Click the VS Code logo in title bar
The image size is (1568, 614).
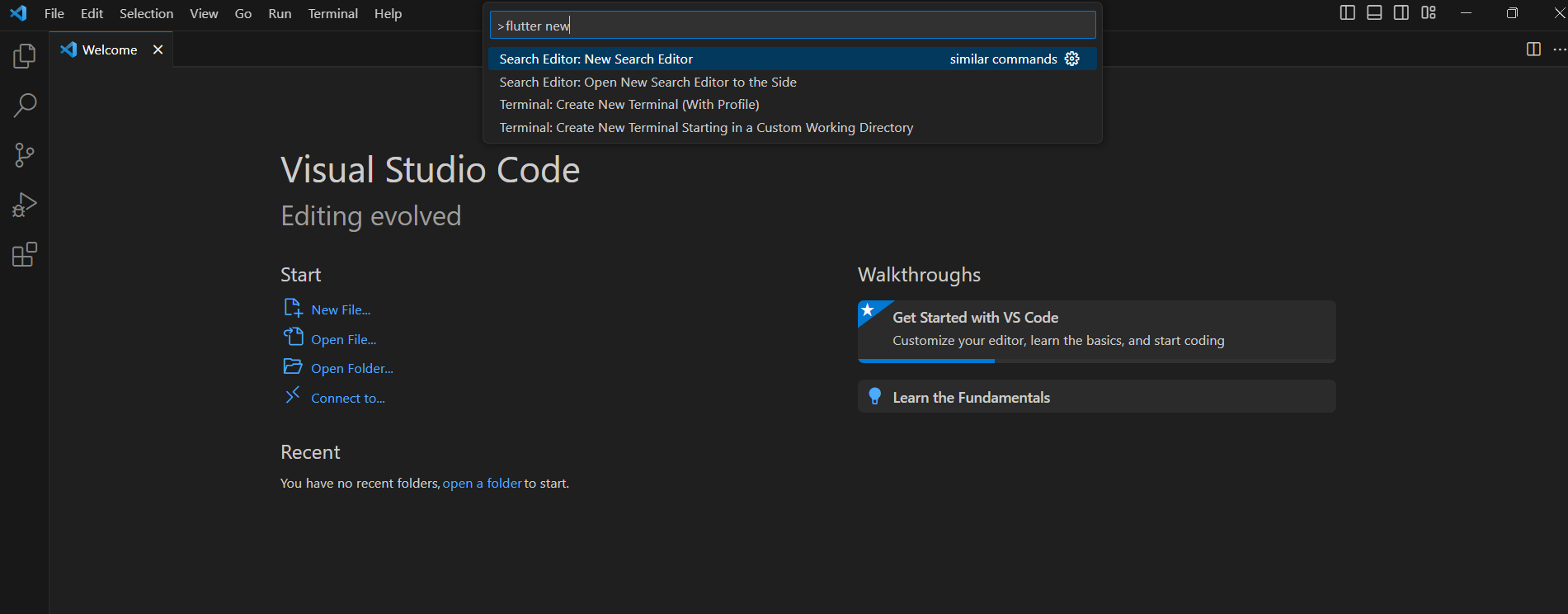pos(18,13)
